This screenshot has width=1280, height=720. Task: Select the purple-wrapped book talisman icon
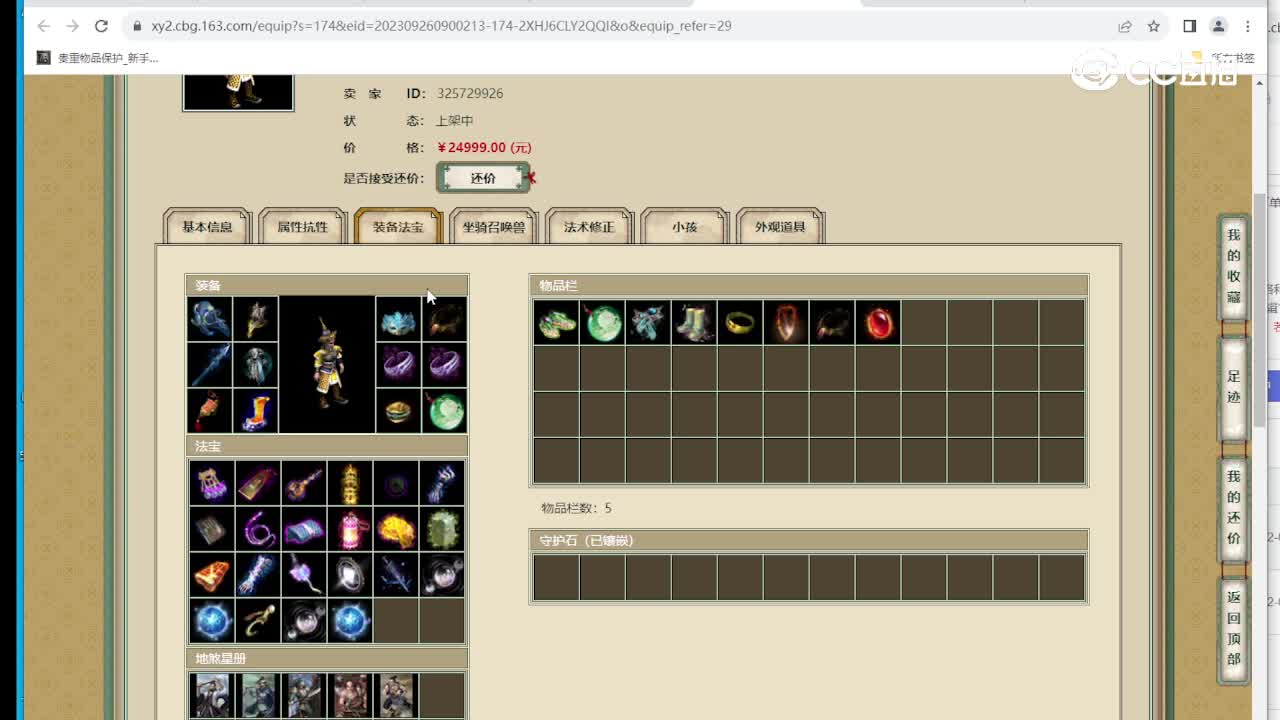304,529
